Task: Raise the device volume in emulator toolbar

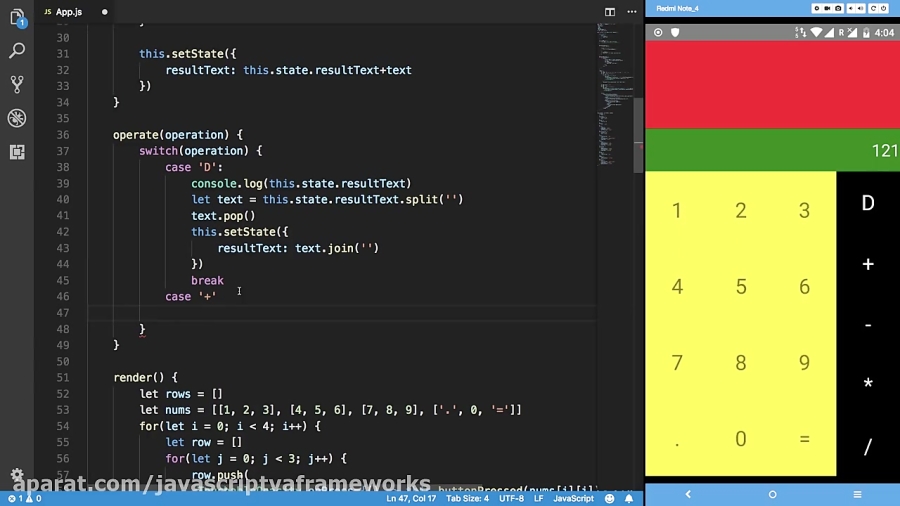Action: tap(860, 9)
